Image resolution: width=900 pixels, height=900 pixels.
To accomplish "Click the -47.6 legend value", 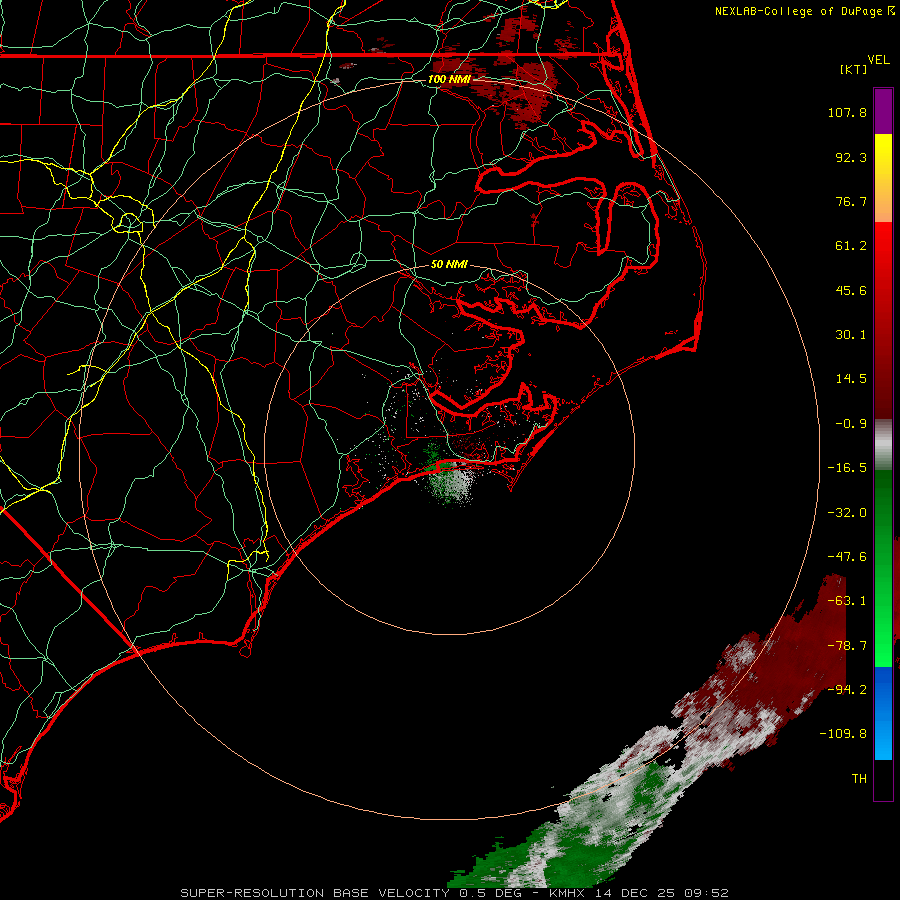I will pos(847,557).
